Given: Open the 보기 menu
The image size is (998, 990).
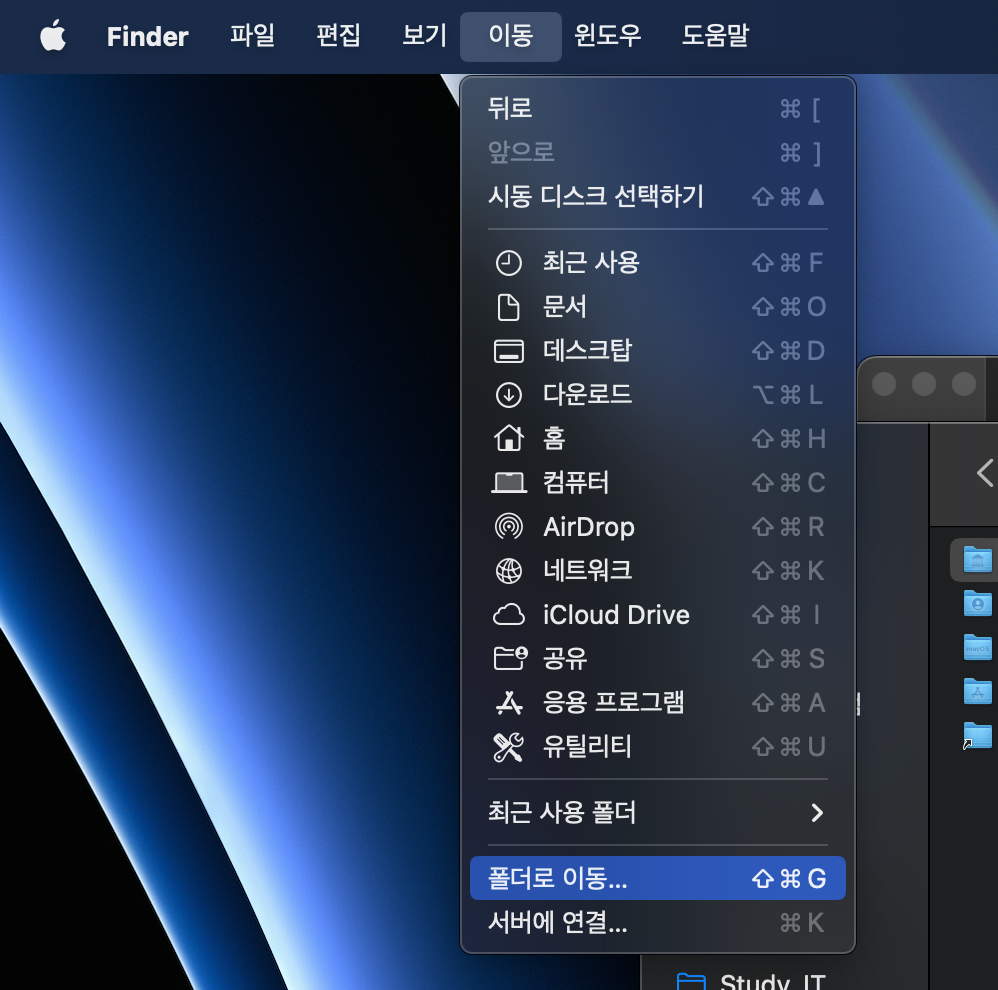Looking at the screenshot, I should point(425,36).
